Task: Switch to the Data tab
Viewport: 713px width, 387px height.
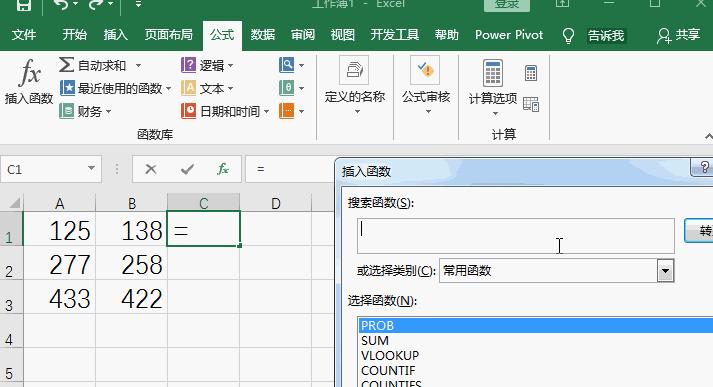Action: click(x=263, y=35)
